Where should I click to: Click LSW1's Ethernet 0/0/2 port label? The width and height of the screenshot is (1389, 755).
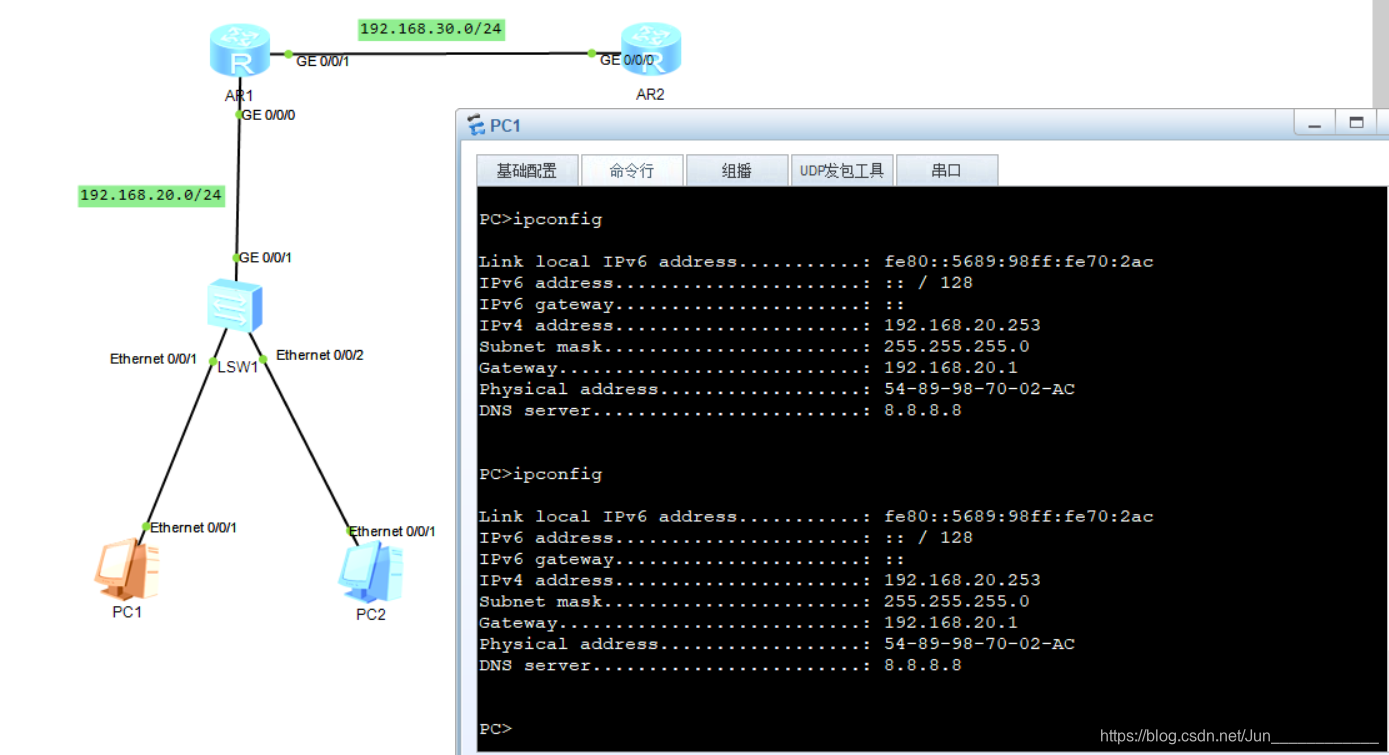click(320, 355)
